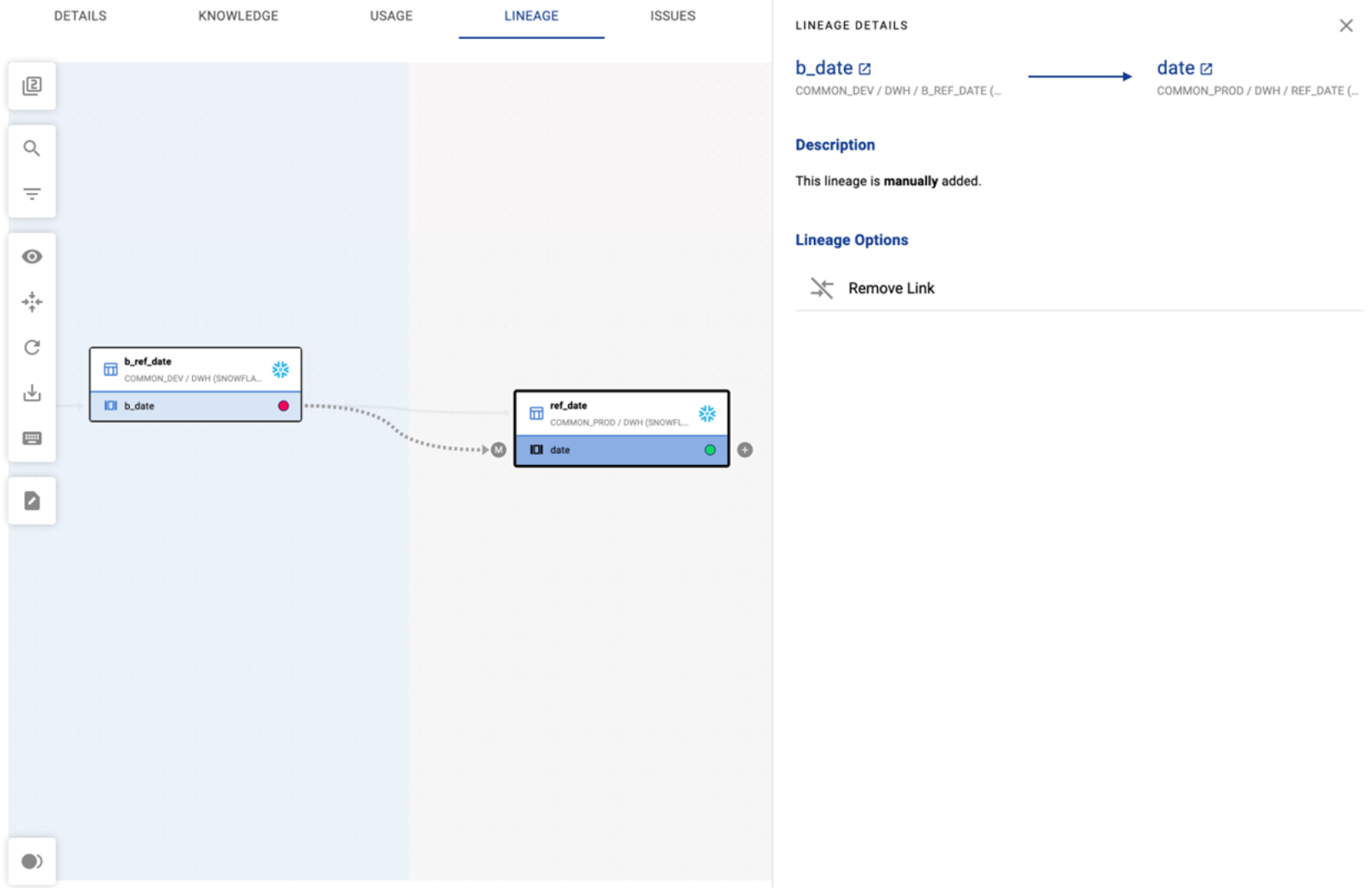Open the Issues tab
The height and width of the screenshot is (888, 1372).
(x=673, y=16)
